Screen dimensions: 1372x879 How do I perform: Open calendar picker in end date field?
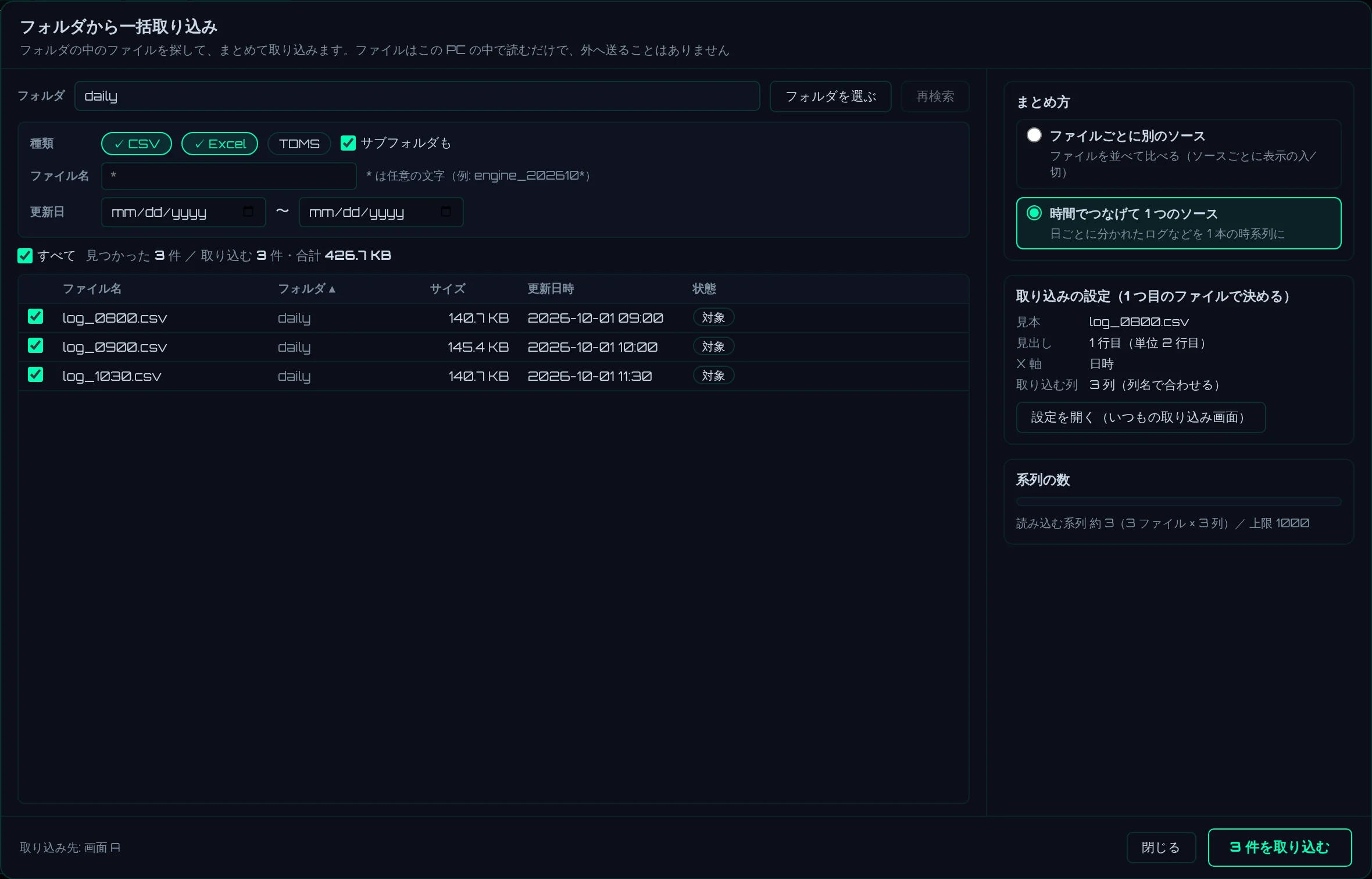(446, 212)
